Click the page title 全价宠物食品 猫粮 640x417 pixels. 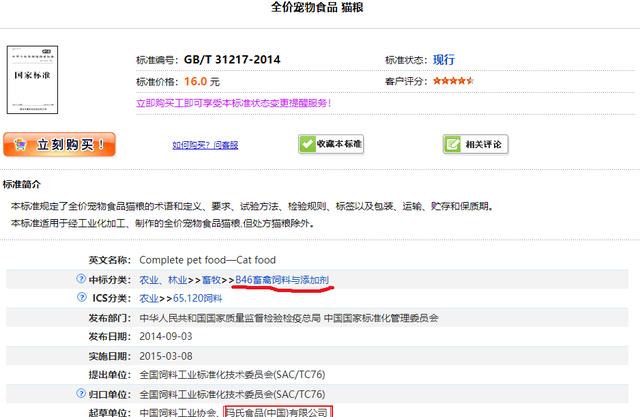[317, 7]
